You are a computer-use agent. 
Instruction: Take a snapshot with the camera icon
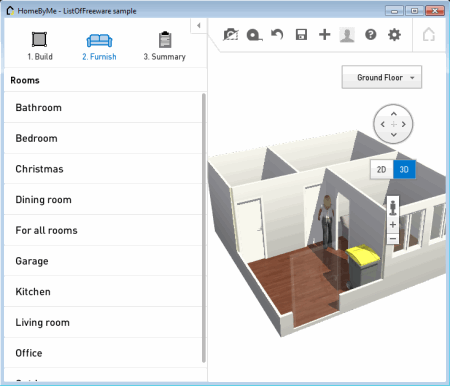coord(231,35)
